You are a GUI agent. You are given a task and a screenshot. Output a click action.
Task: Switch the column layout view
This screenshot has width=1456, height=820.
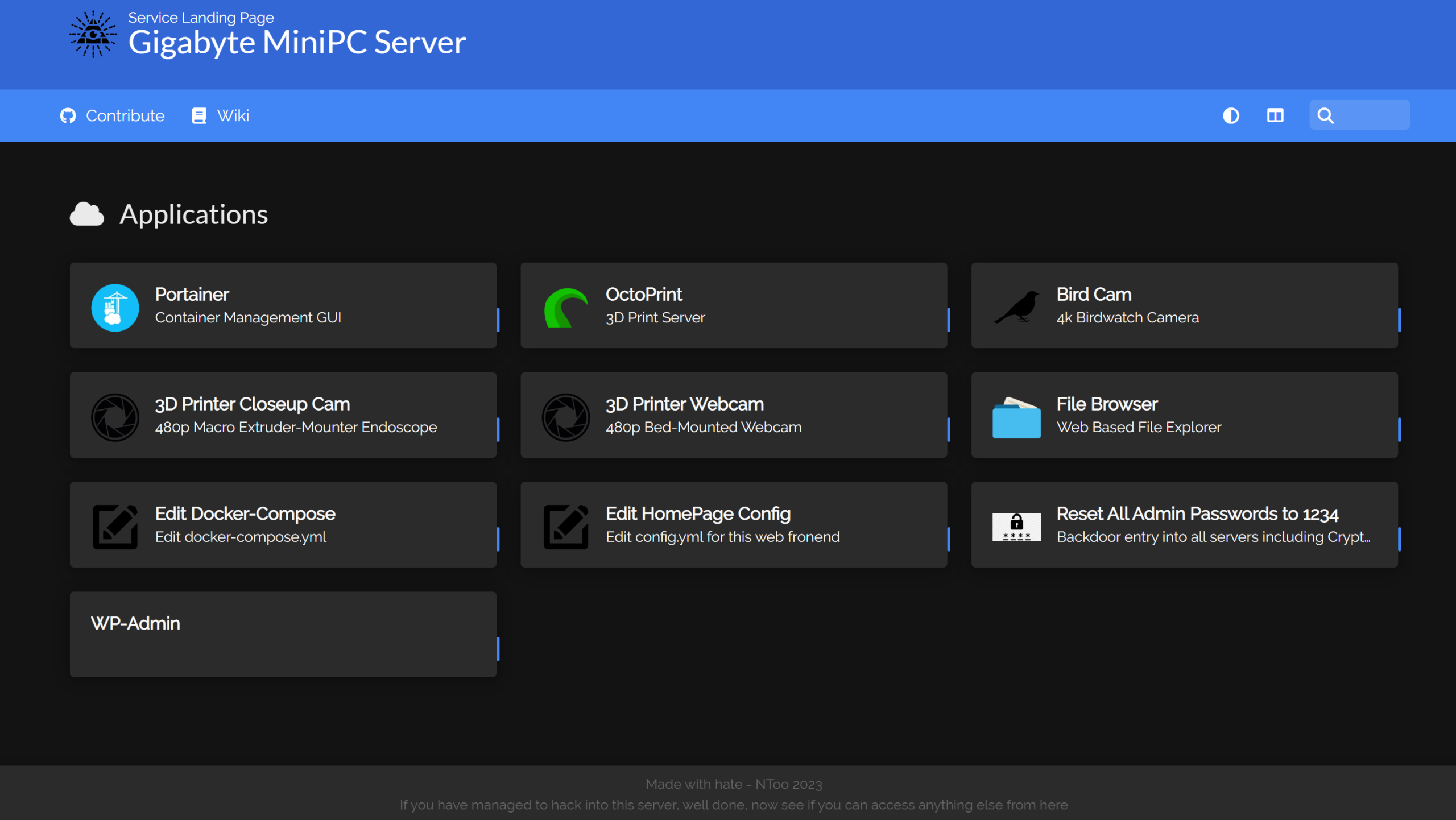[1275, 116]
